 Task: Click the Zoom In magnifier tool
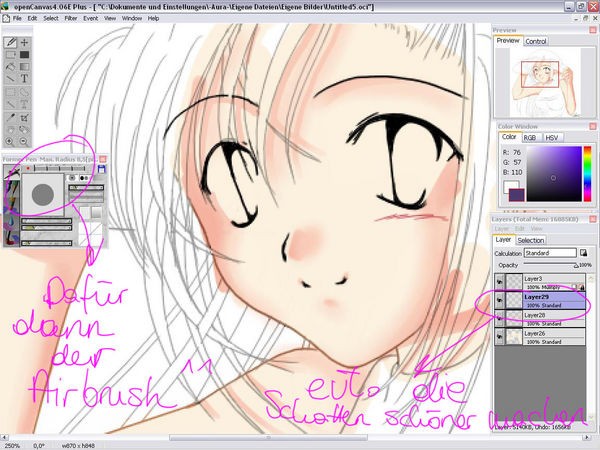click(x=10, y=141)
